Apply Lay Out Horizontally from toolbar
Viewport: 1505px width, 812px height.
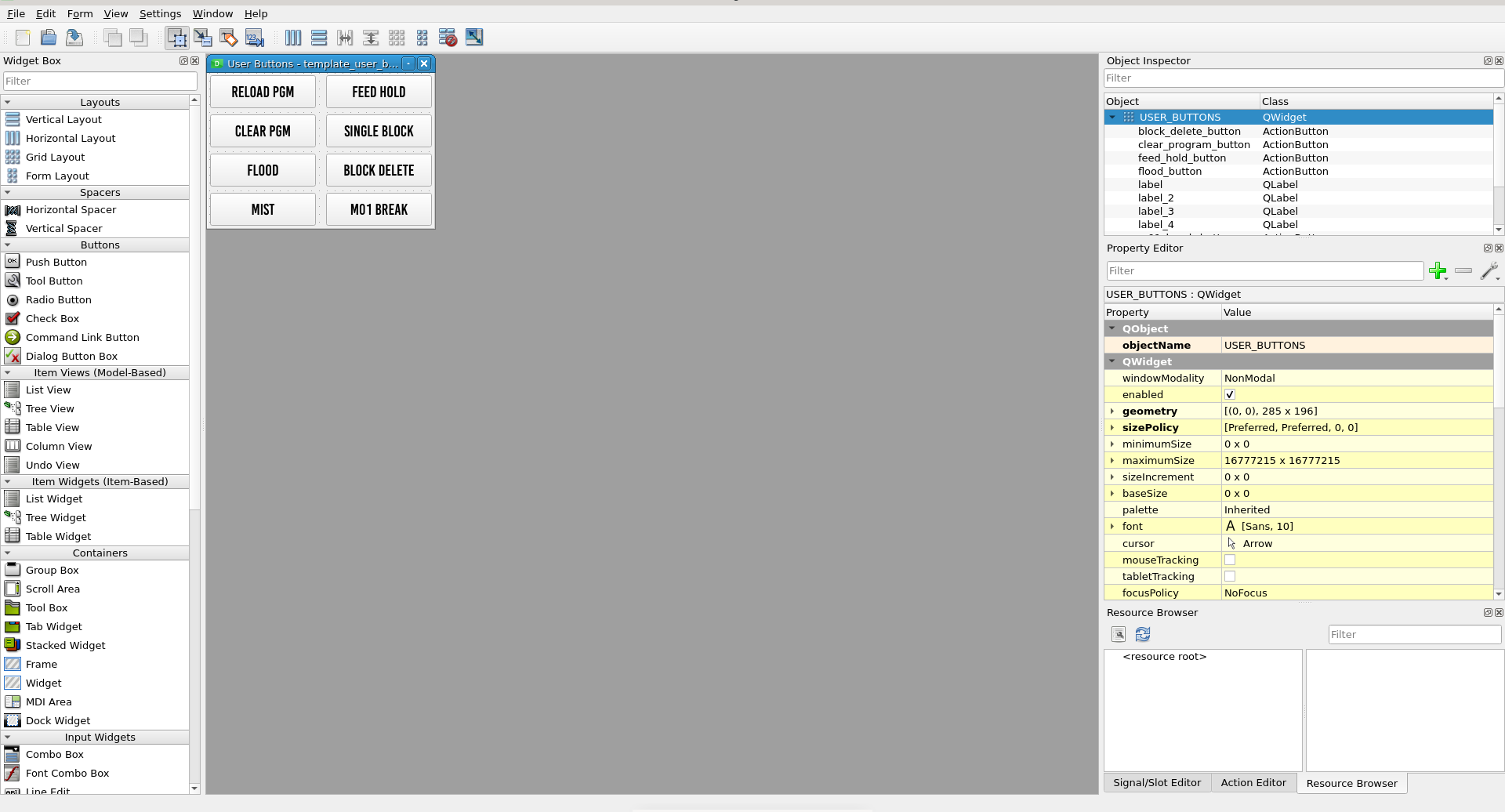pyautogui.click(x=293, y=38)
